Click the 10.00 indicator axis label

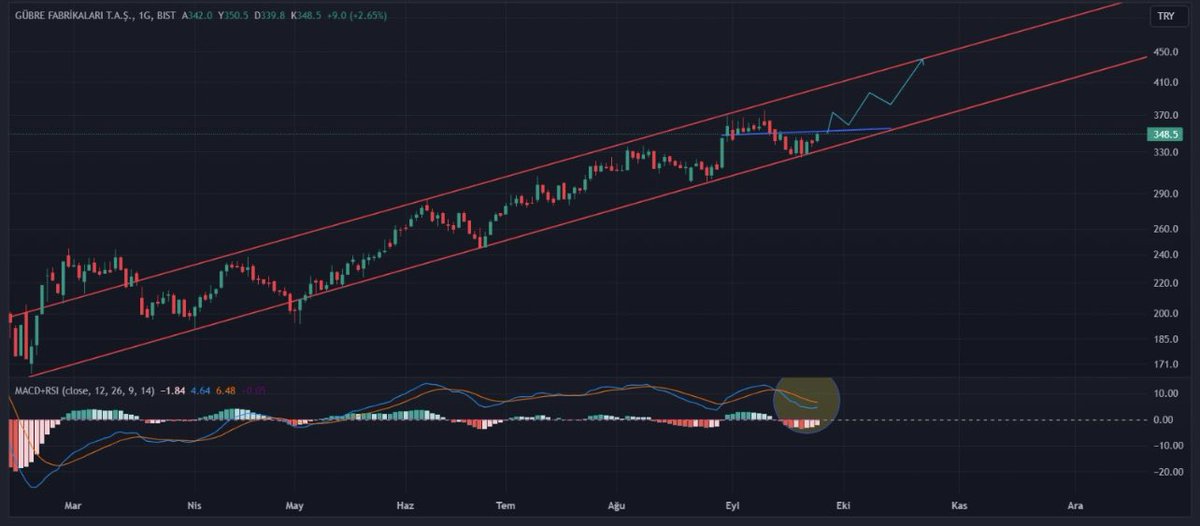(x=1168, y=394)
